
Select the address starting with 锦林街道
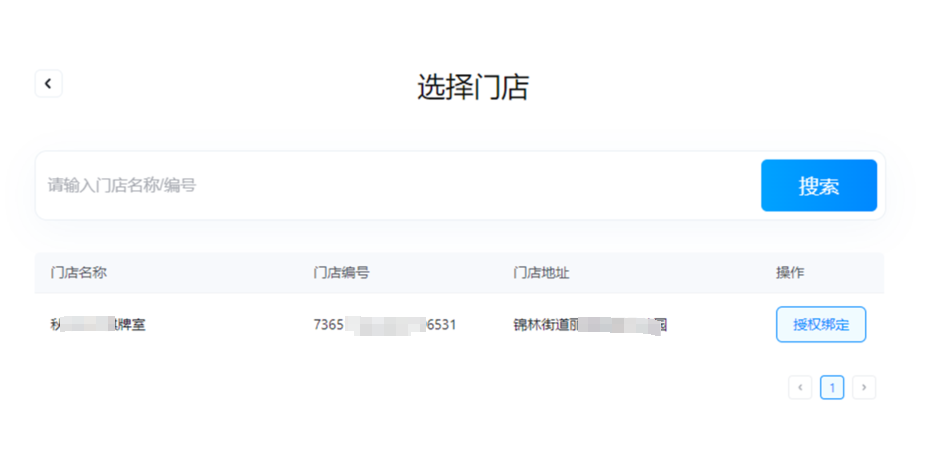pyautogui.click(x=590, y=325)
